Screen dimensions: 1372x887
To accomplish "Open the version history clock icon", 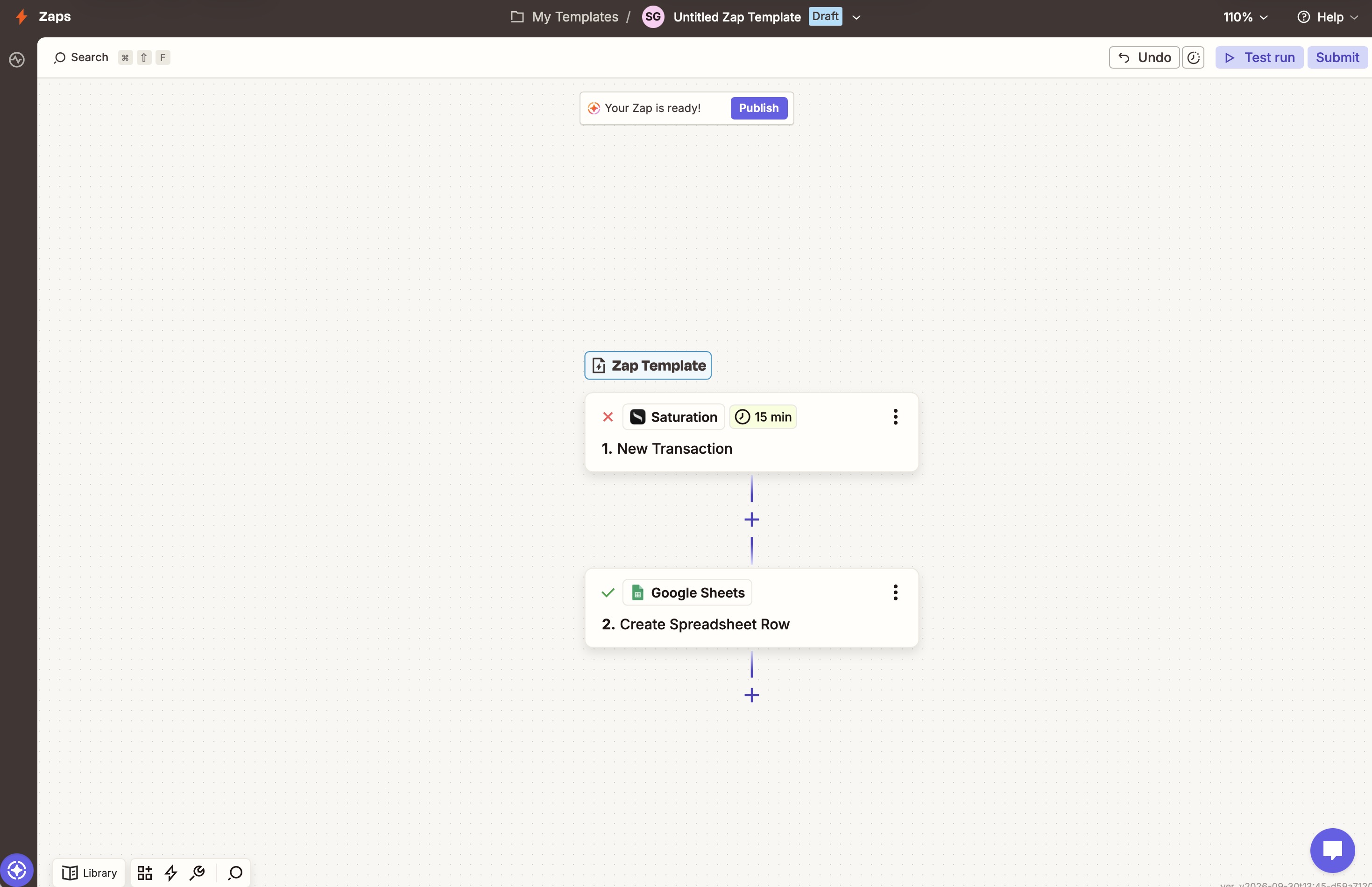I will click(1193, 57).
